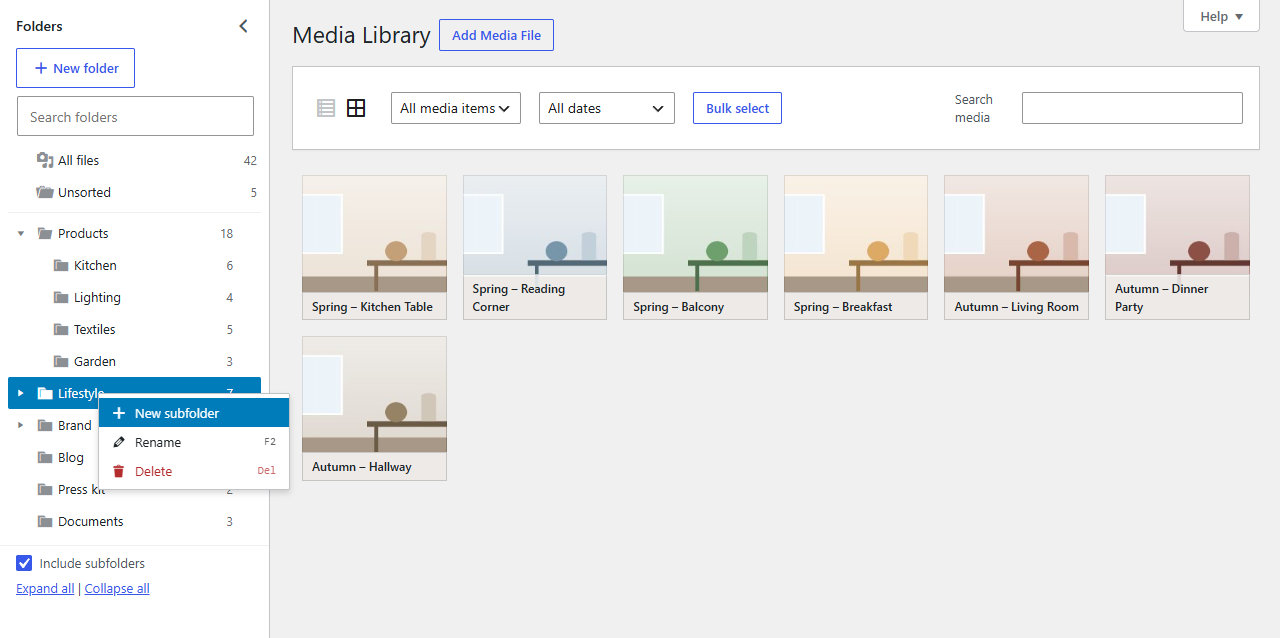Open the Spring – Kitchen Table thumbnail
Image resolution: width=1280 pixels, height=638 pixels.
pyautogui.click(x=374, y=247)
